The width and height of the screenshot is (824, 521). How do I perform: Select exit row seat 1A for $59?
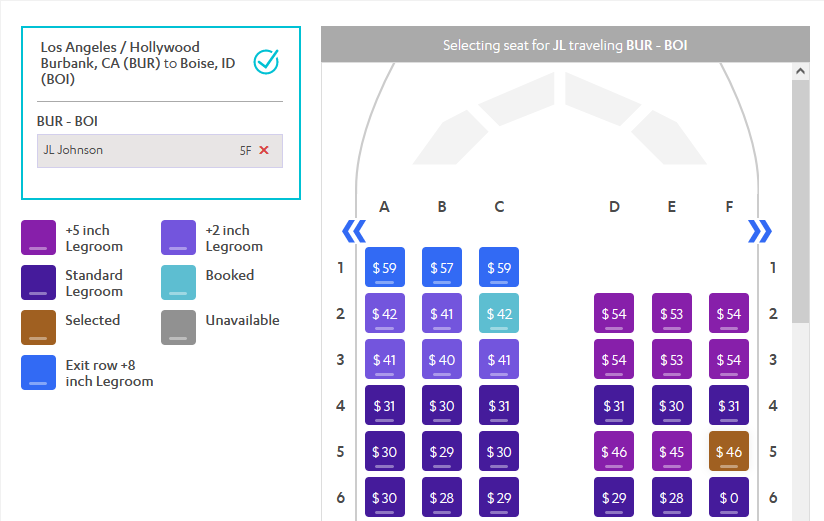click(385, 267)
